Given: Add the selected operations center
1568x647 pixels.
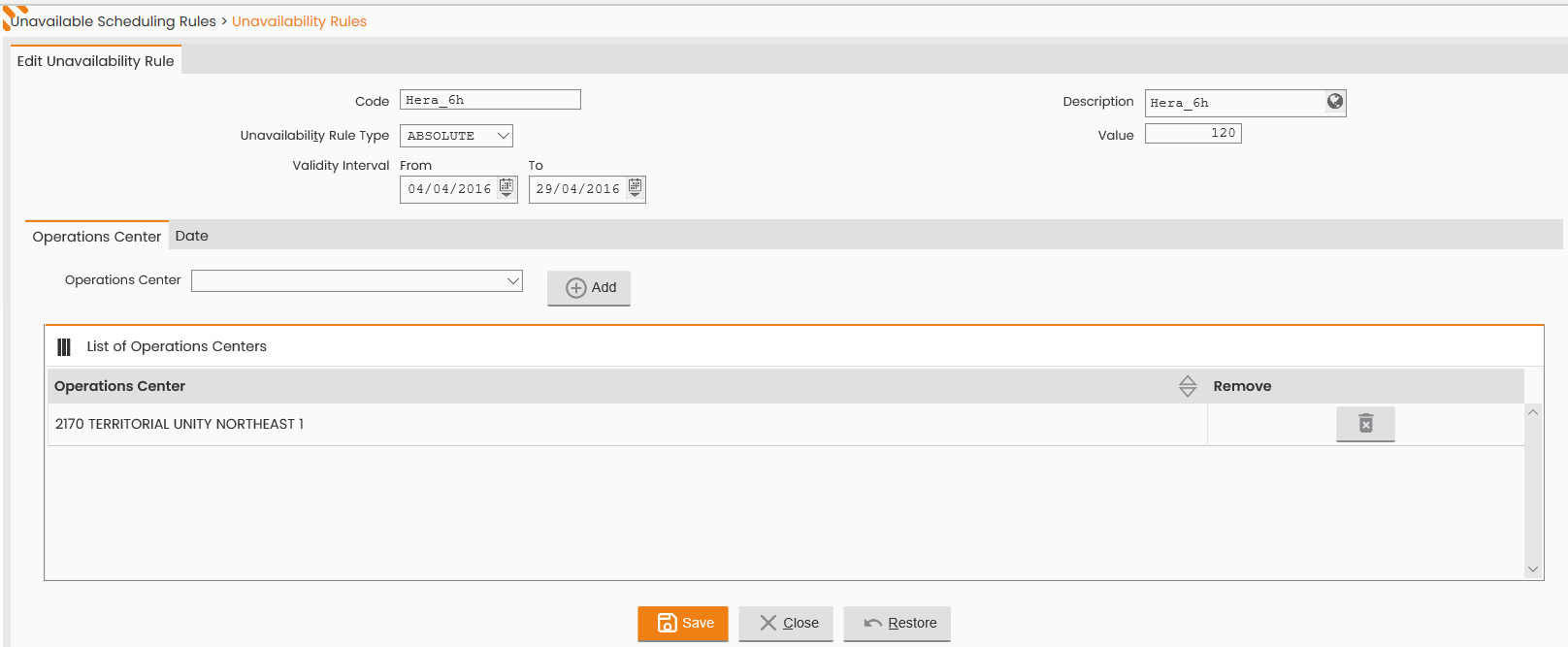Looking at the screenshot, I should pyautogui.click(x=589, y=288).
